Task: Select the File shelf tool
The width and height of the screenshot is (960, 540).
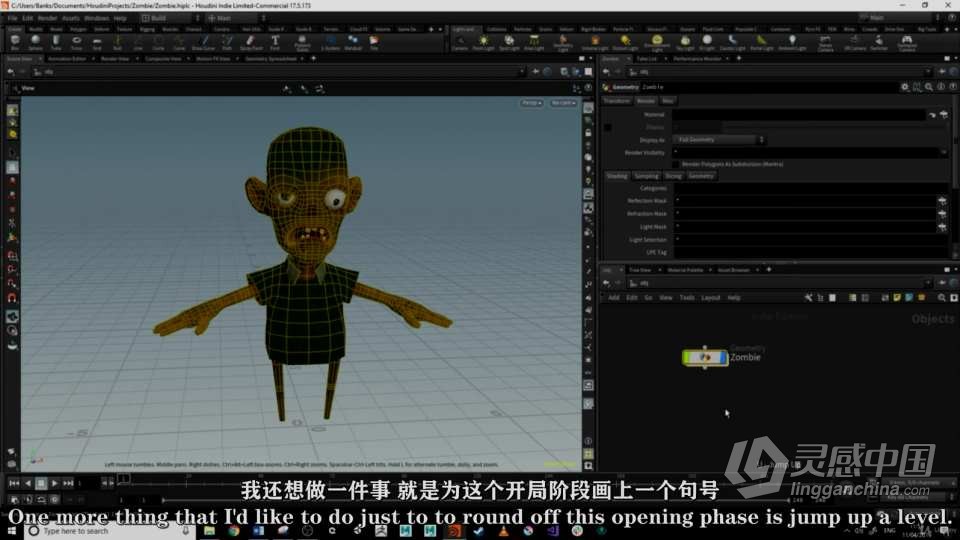Action: [x=373, y=42]
